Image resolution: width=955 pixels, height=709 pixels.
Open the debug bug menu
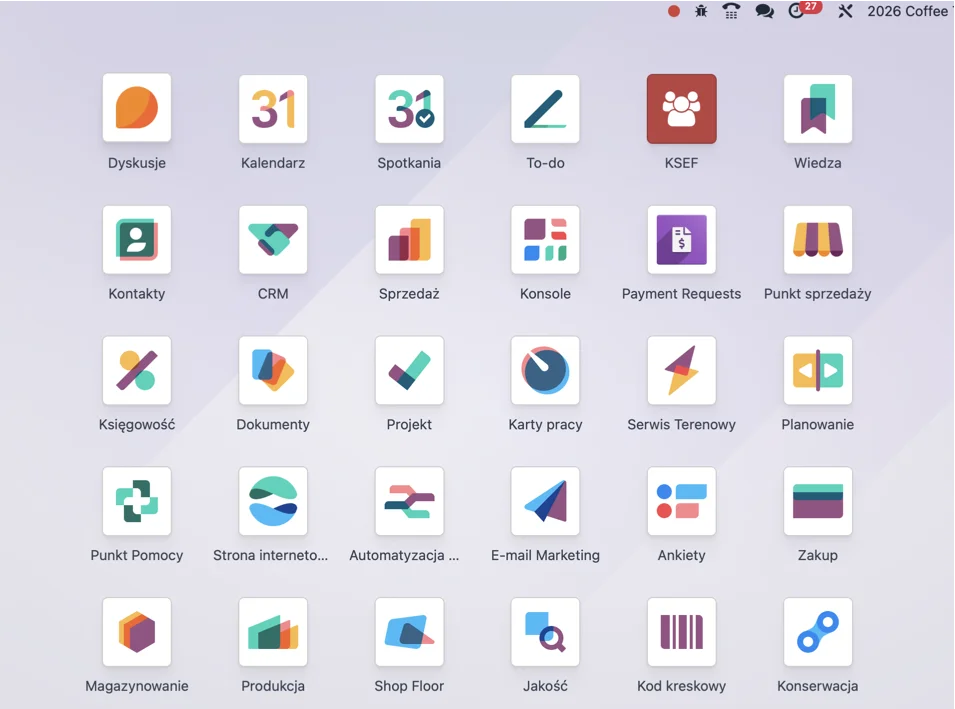coord(702,11)
